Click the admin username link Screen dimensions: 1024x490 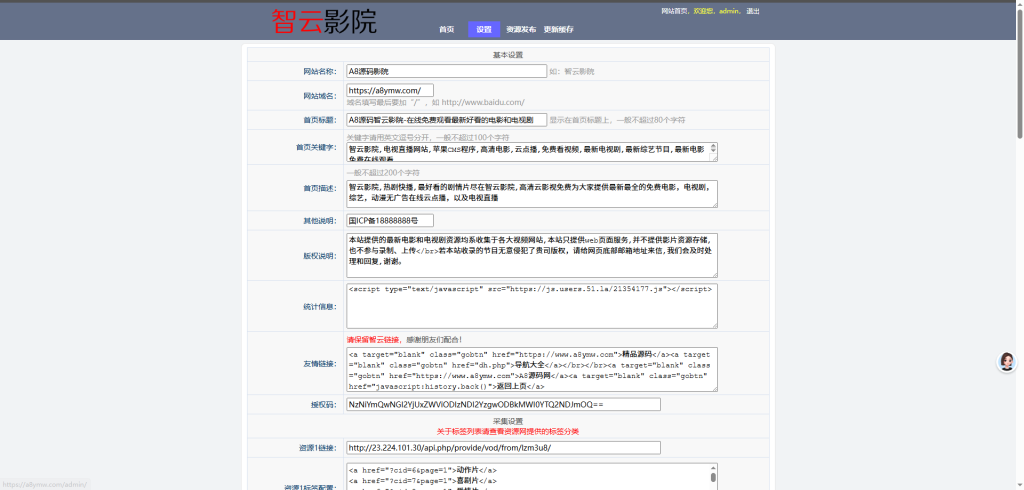[728, 11]
